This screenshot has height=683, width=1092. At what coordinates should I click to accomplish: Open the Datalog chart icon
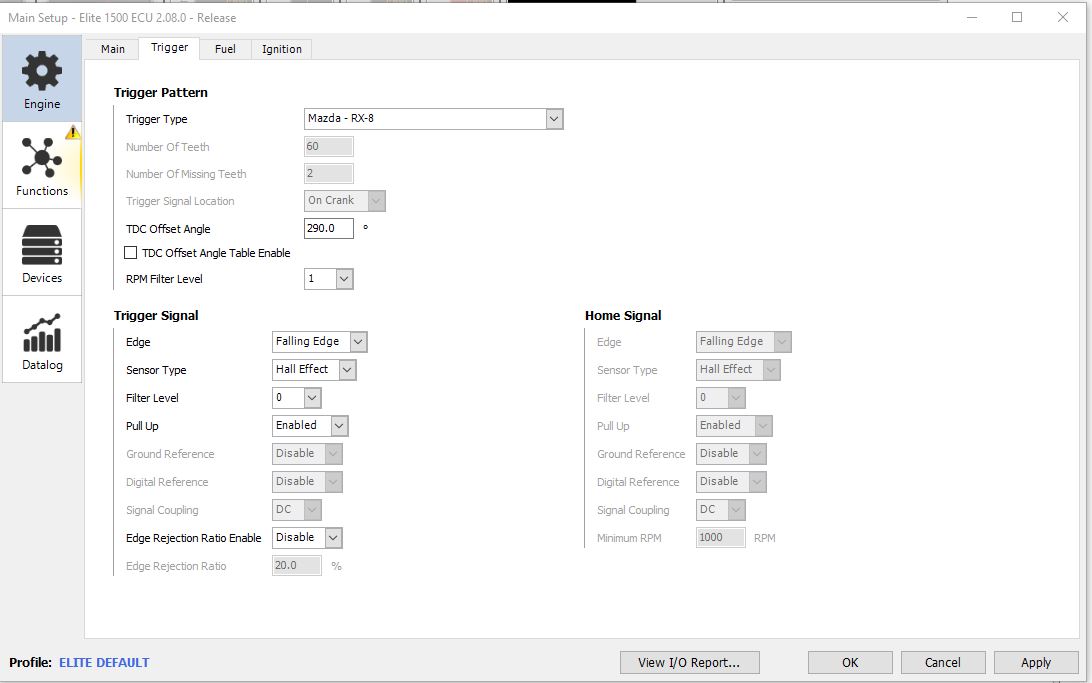pyautogui.click(x=42, y=333)
